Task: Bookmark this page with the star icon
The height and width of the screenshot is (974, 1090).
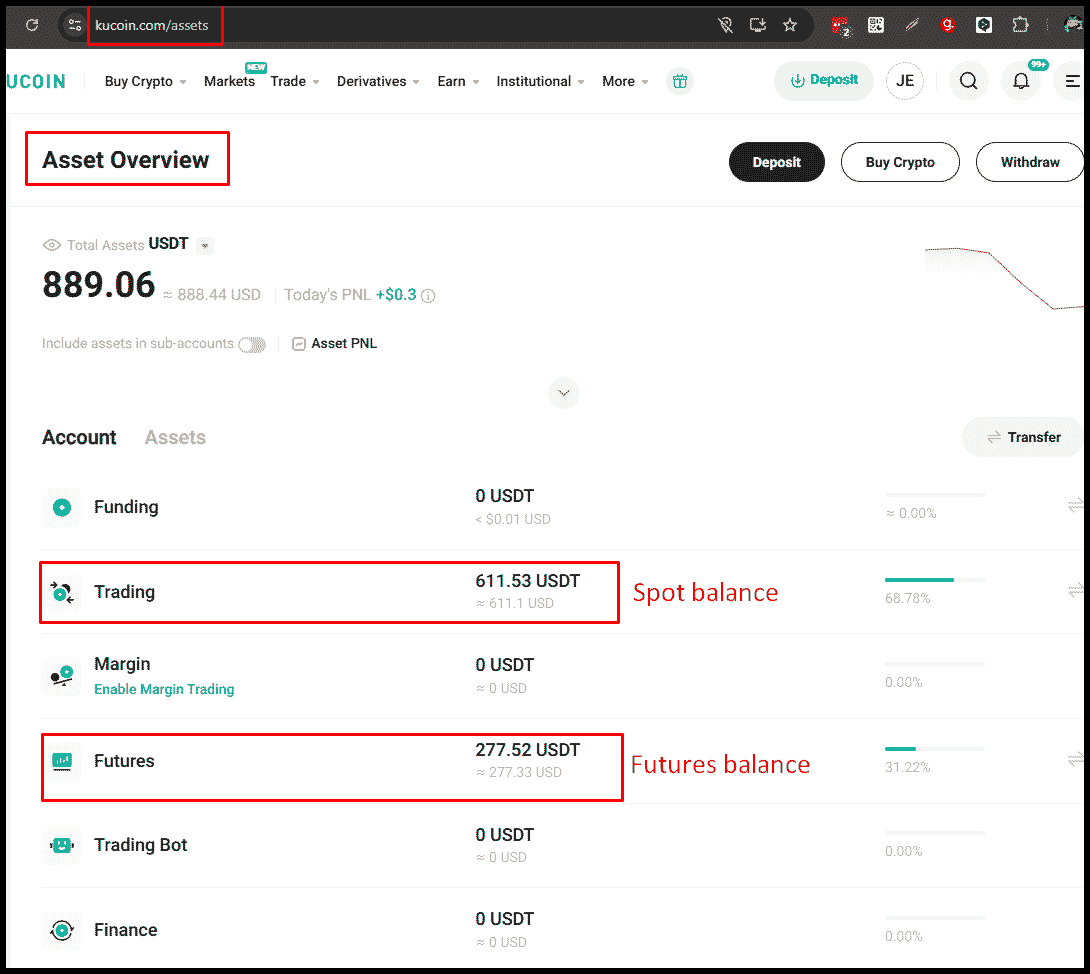Action: 790,25
